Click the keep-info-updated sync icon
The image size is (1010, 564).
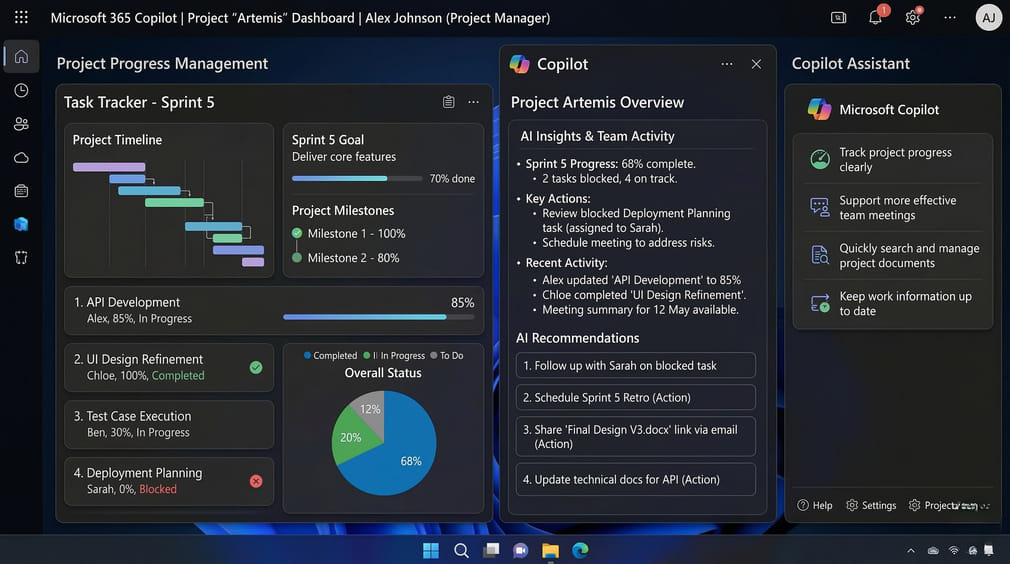819,303
